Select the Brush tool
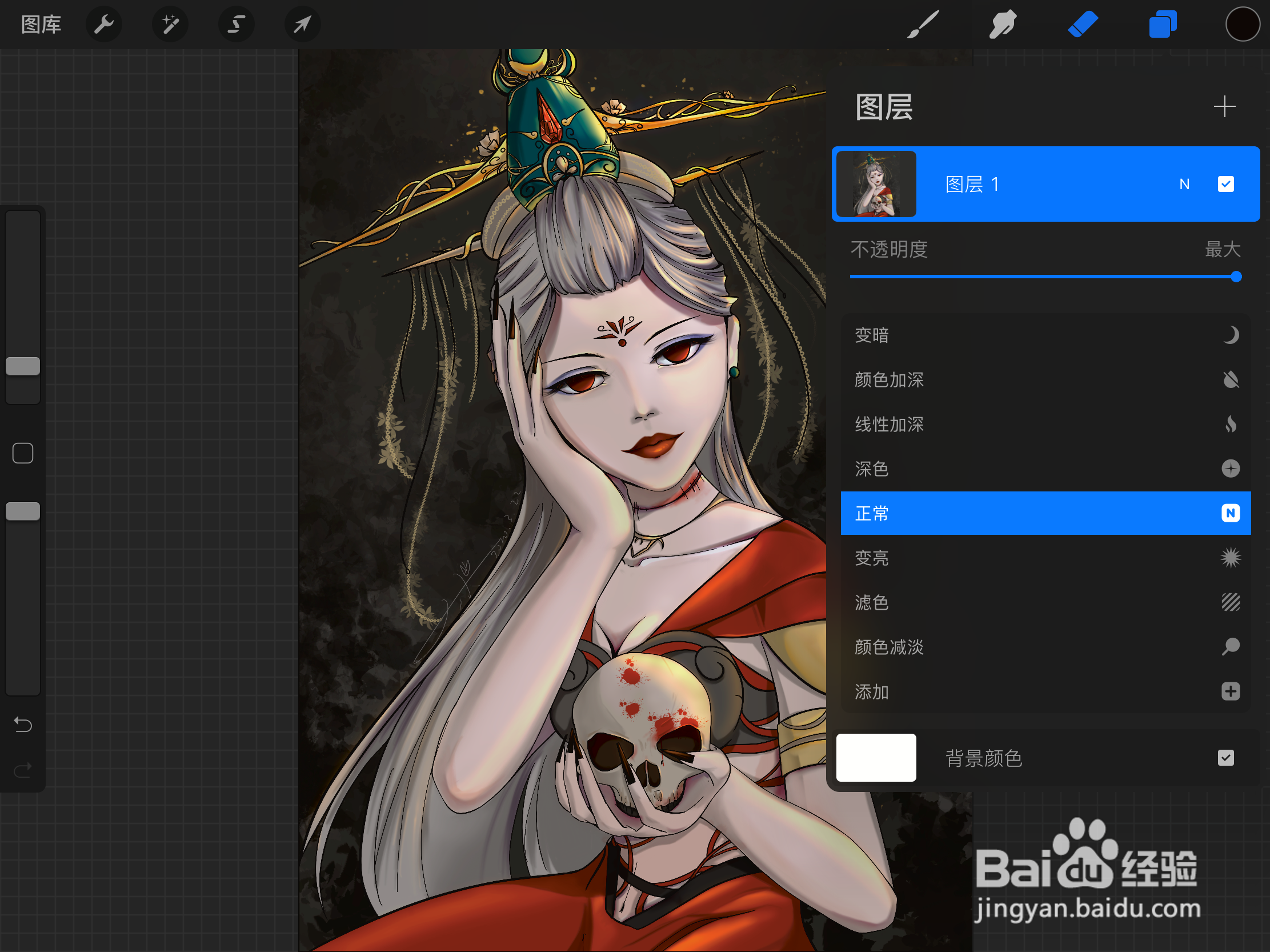1270x952 pixels. 923,25
